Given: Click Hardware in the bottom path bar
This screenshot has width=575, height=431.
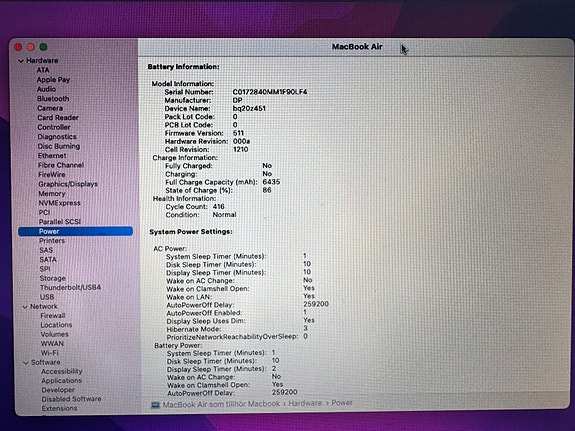Looking at the screenshot, I should click(x=305, y=403).
